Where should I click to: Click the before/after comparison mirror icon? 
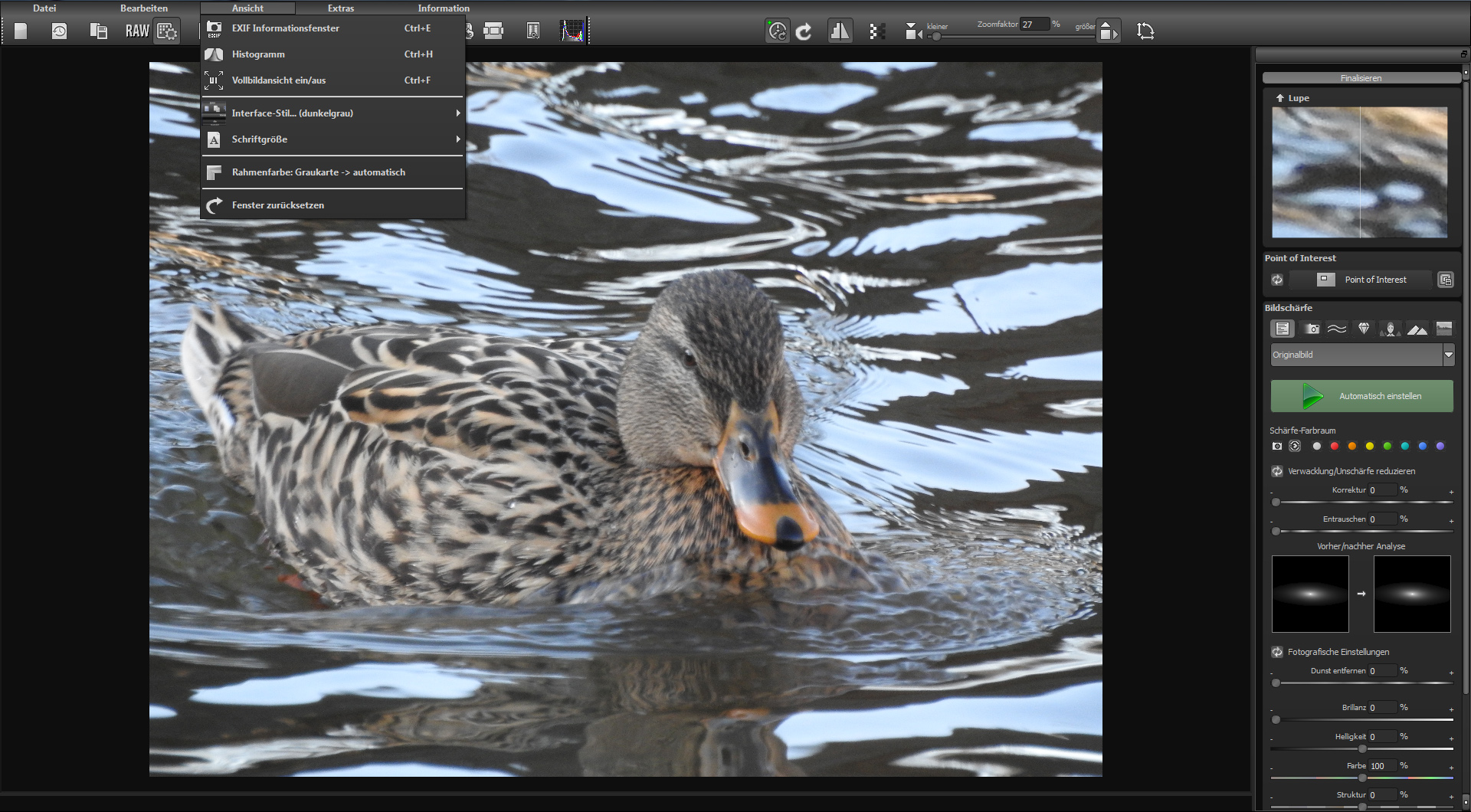pos(840,31)
